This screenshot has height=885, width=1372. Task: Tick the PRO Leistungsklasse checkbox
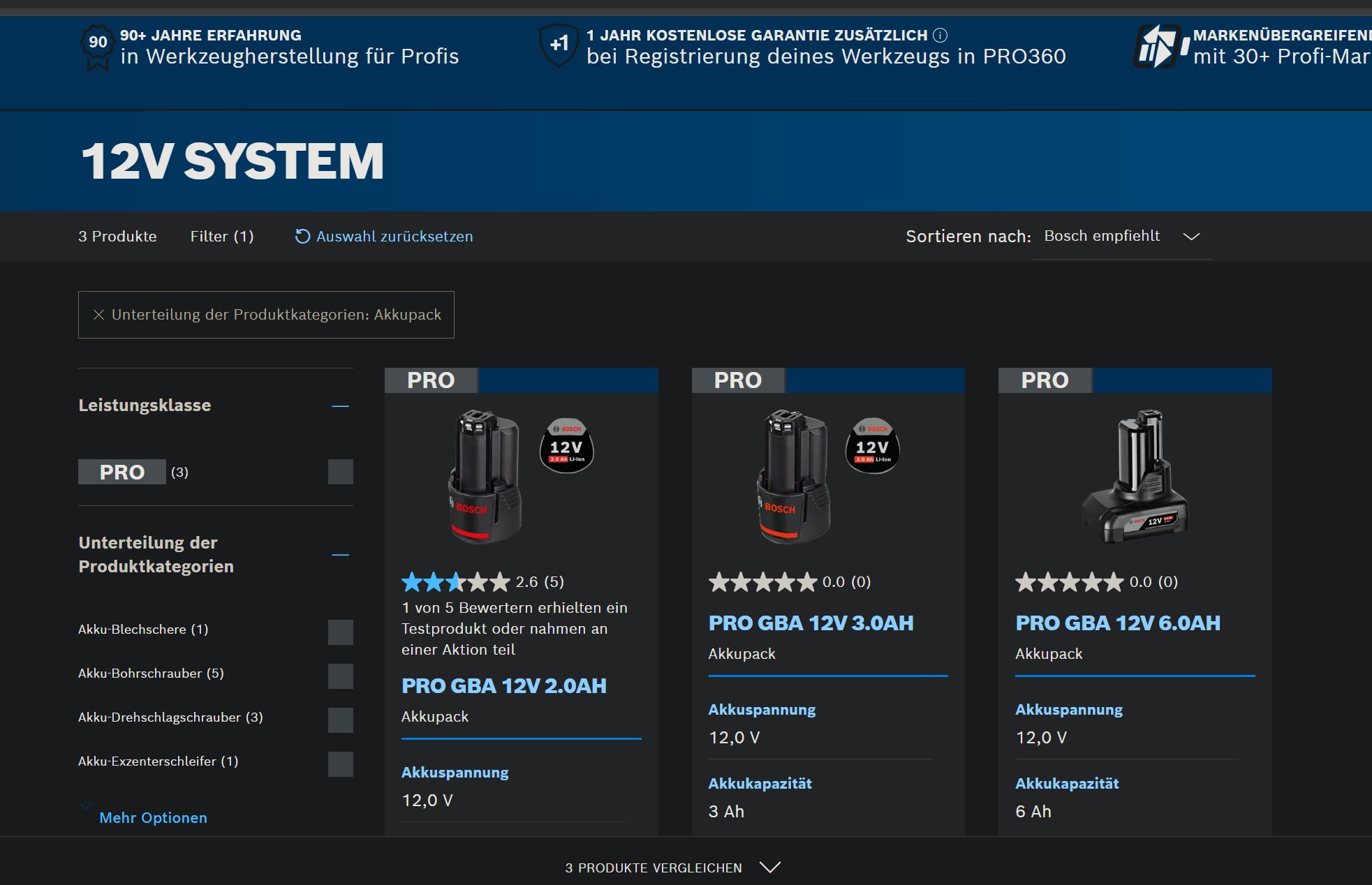point(341,472)
